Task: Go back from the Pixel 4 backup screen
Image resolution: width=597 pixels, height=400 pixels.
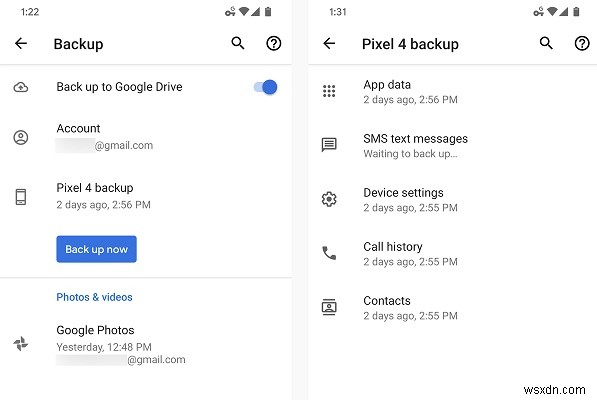Action: tap(329, 43)
